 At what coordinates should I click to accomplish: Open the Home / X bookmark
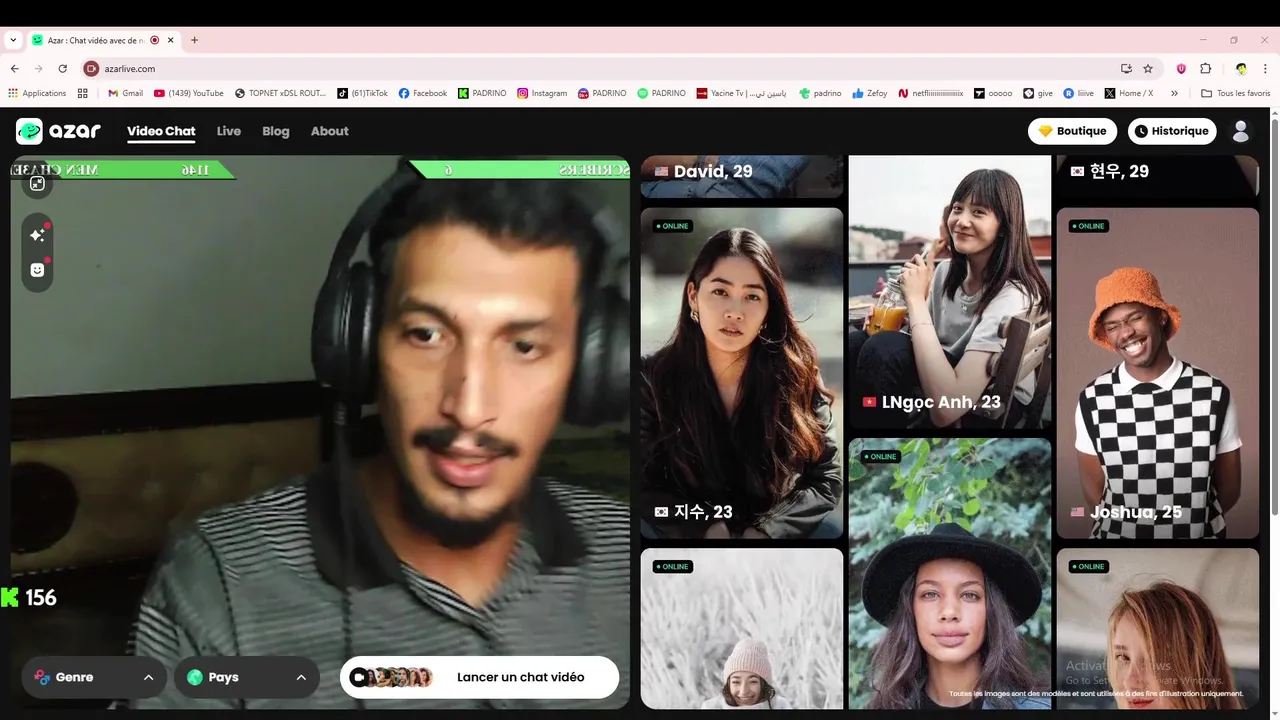pyautogui.click(x=1129, y=93)
